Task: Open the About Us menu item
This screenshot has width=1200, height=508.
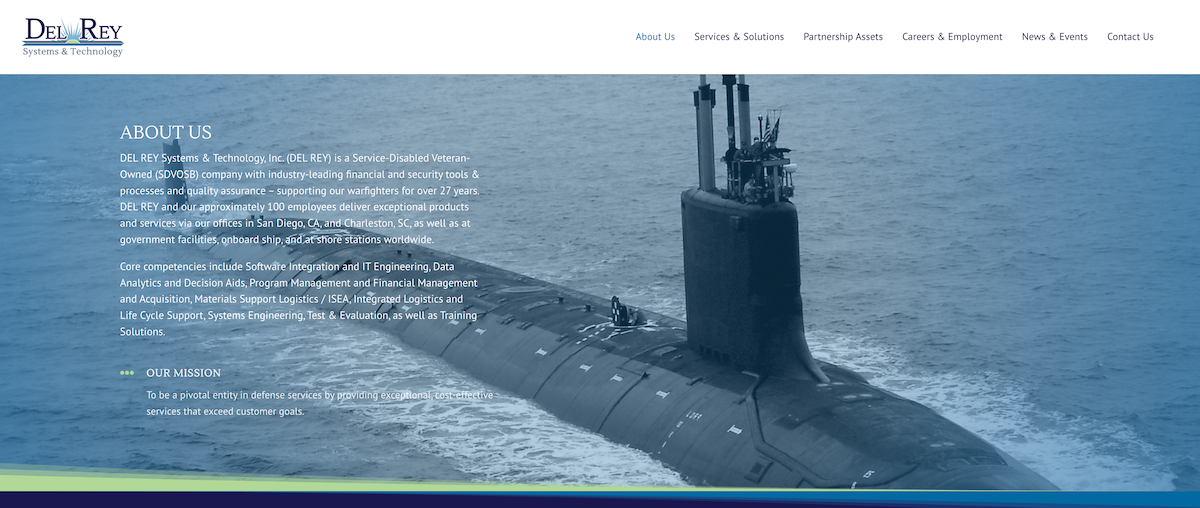Action: click(655, 37)
